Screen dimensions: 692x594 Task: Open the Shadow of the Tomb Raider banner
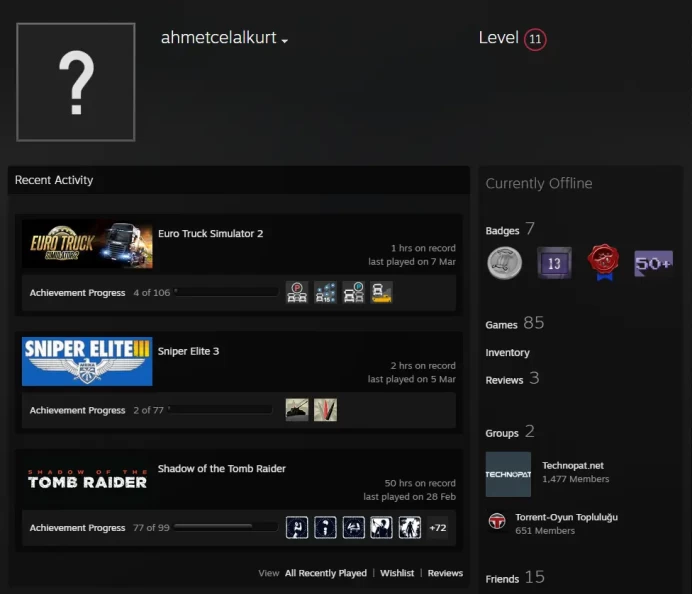point(87,479)
